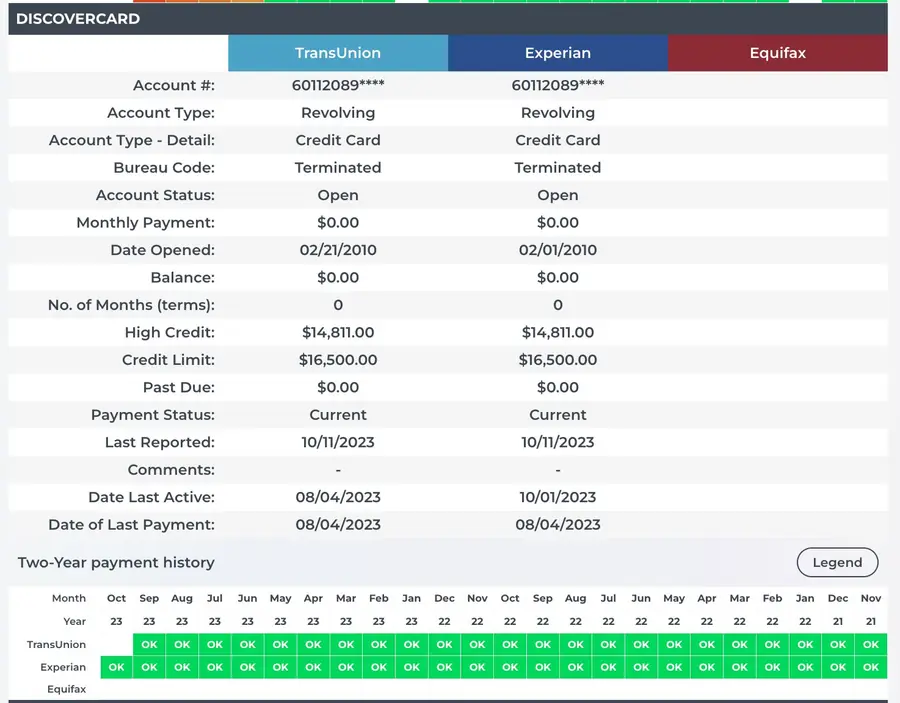
Task: Click the Account Type - Detail: label
Action: (x=132, y=141)
